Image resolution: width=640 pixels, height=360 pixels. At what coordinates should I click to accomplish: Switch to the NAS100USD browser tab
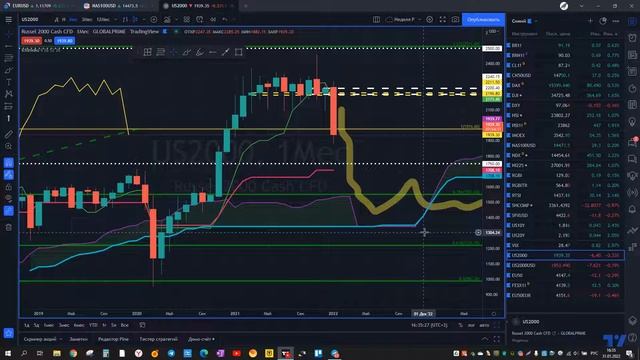pos(118,6)
